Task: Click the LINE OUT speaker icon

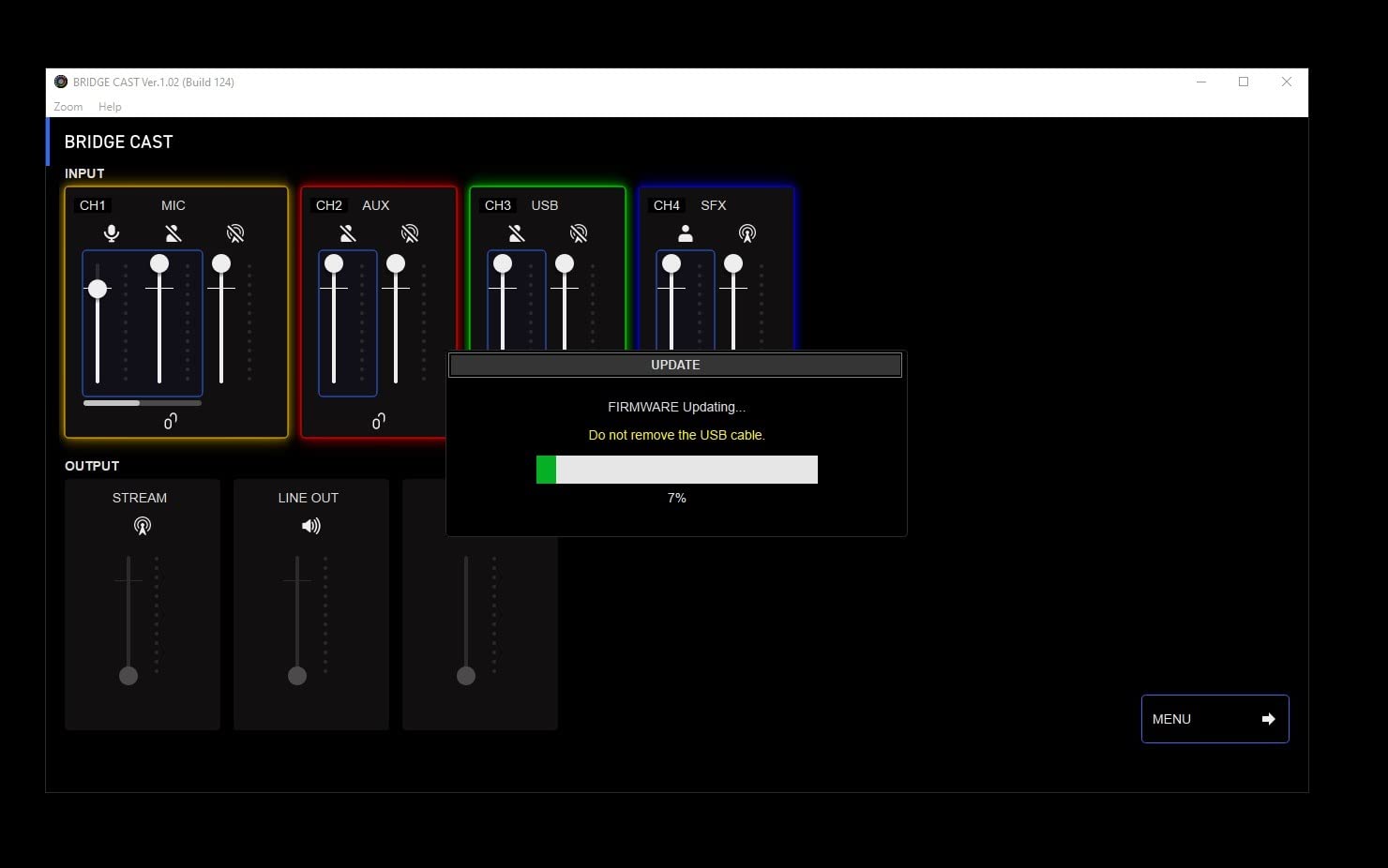Action: [x=311, y=526]
